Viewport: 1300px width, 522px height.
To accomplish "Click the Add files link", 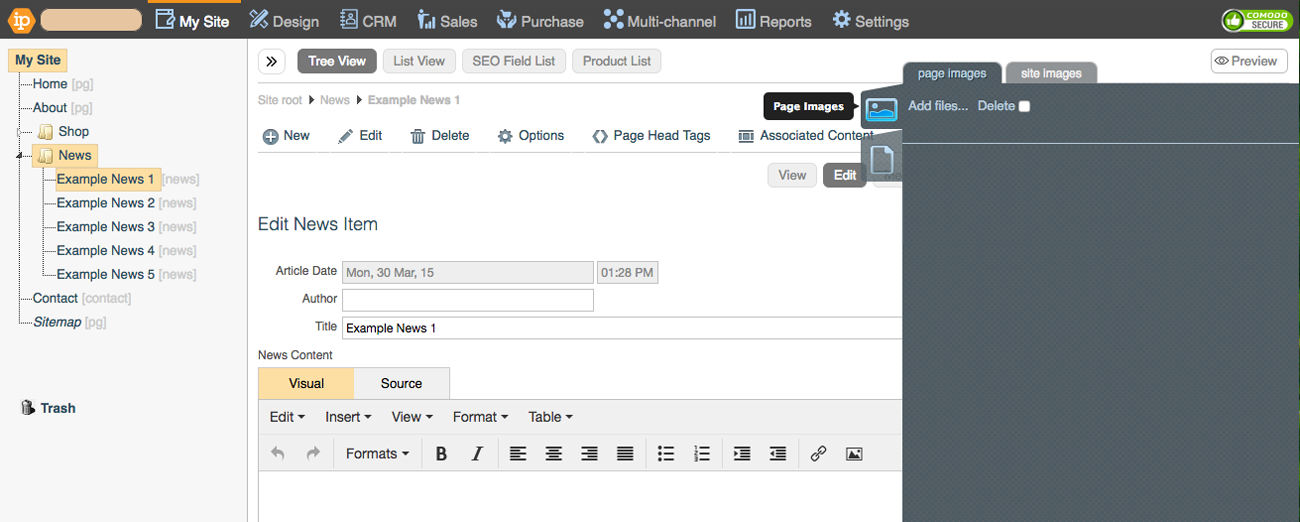I will [937, 106].
